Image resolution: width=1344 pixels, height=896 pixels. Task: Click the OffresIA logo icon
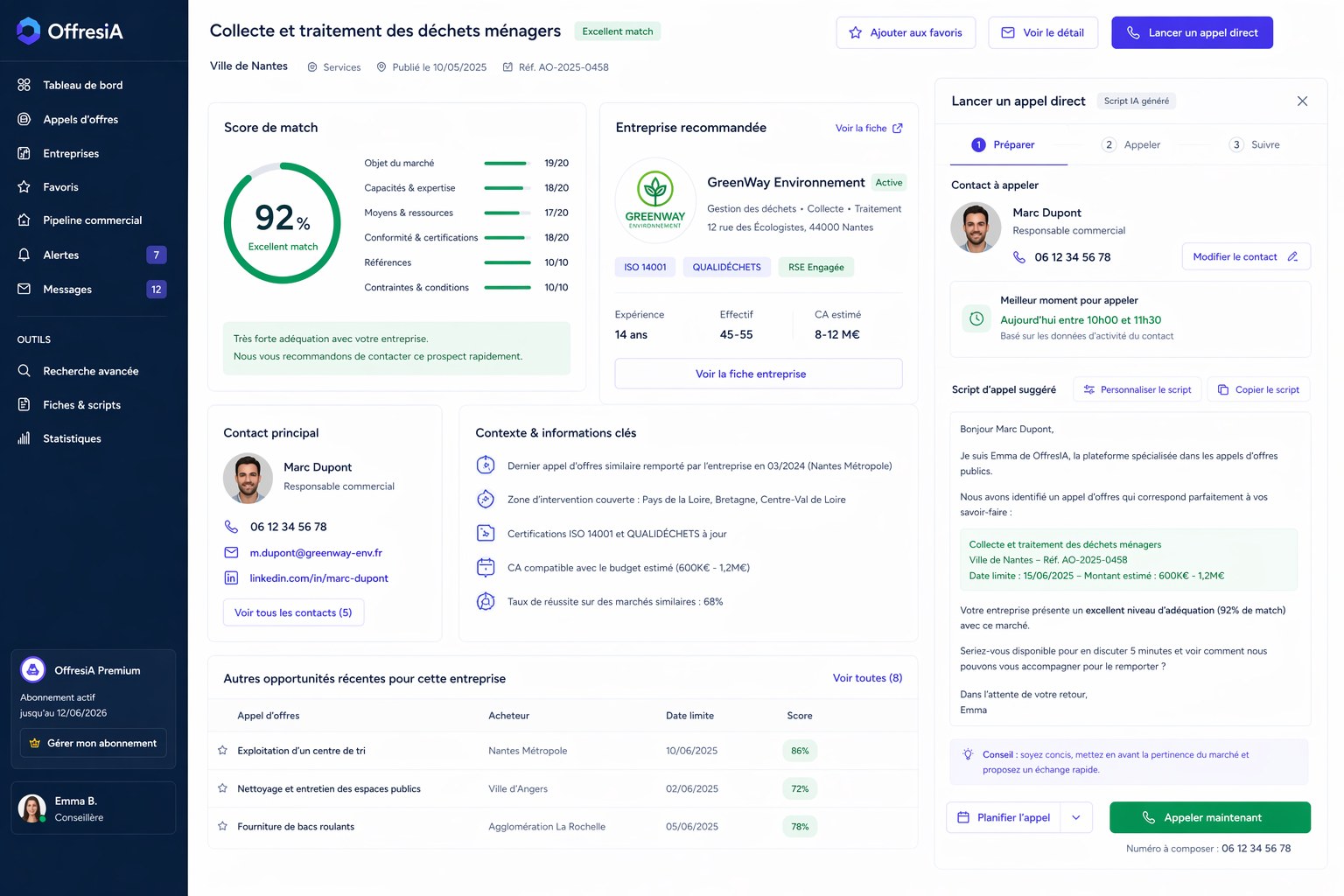tap(29, 31)
